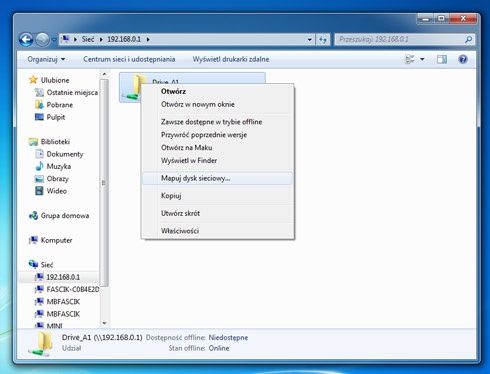Expand the arrow after 192.168.0.1 in breadcrumb

[148, 39]
